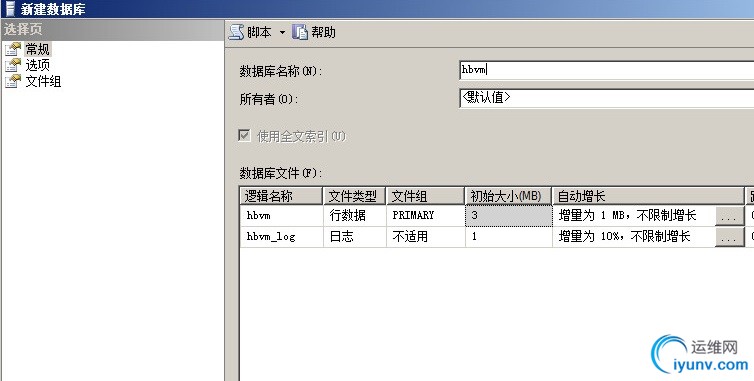This screenshot has width=754, height=381.
Task: Select the 常规 page icon
Action: (13, 49)
